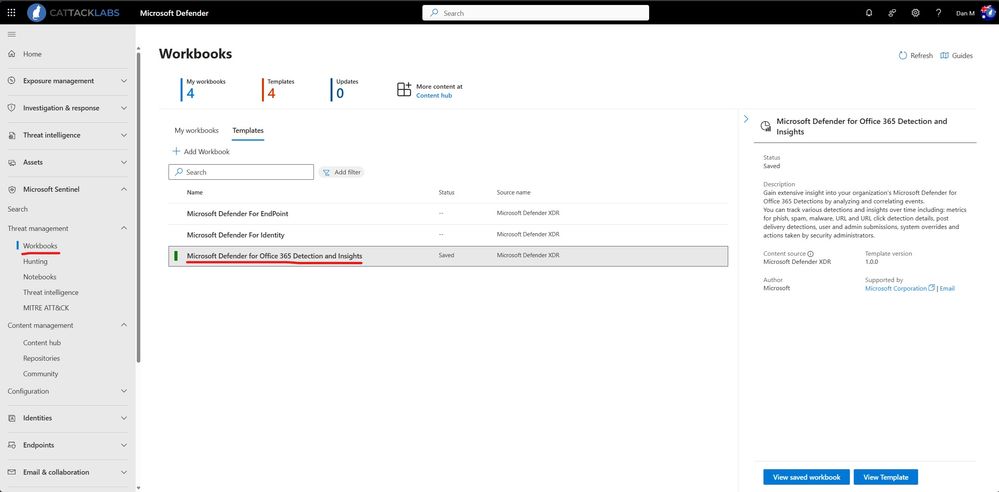Click the Guides map icon

pos(944,55)
